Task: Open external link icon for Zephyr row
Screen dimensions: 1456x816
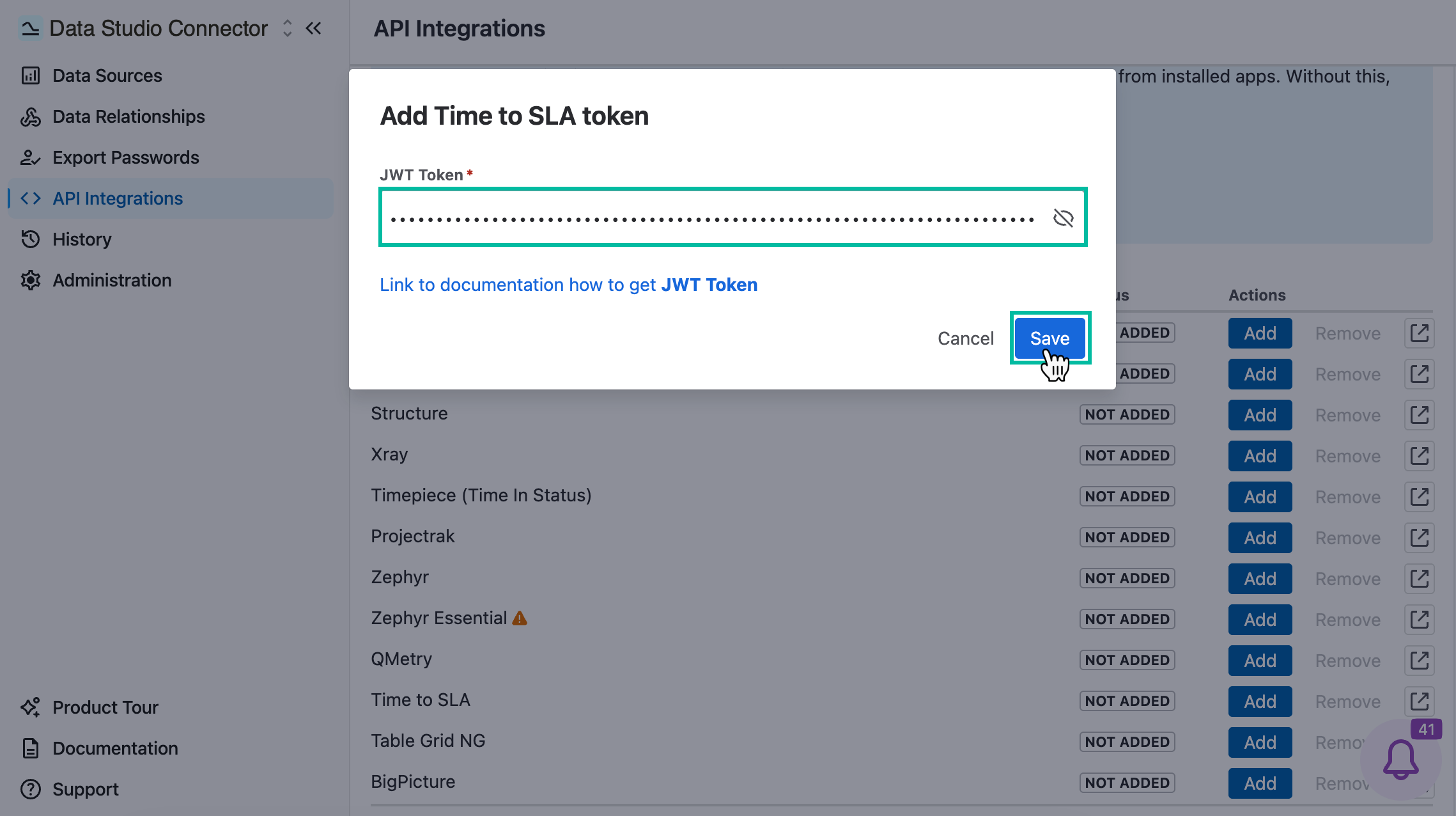Action: click(x=1419, y=579)
